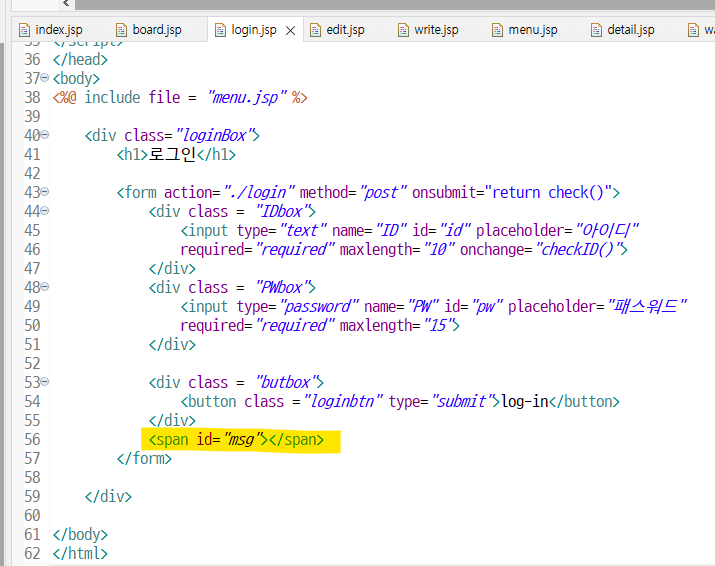Click the "loginbtn" class value
This screenshot has width=715, height=566.
tap(343, 401)
